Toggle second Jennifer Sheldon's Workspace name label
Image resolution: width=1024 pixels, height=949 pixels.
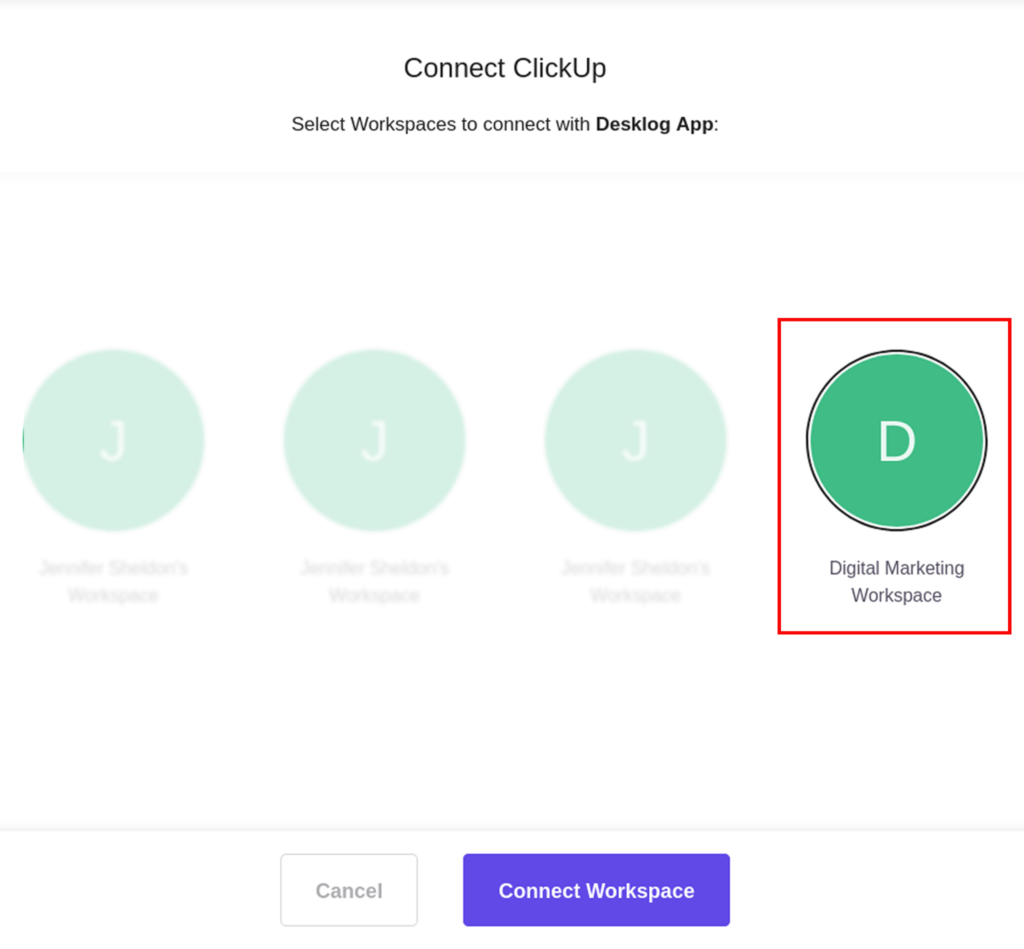(374, 581)
